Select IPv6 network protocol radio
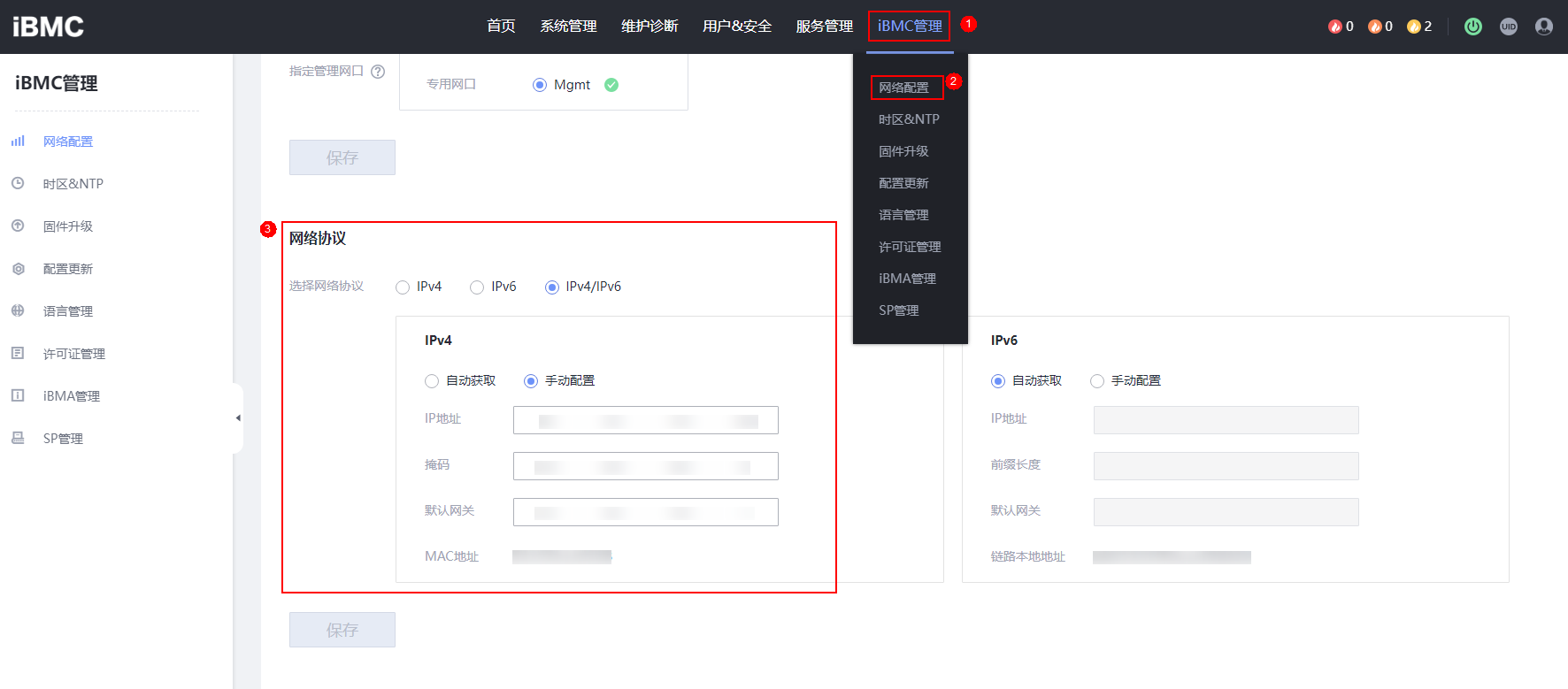 (x=477, y=287)
